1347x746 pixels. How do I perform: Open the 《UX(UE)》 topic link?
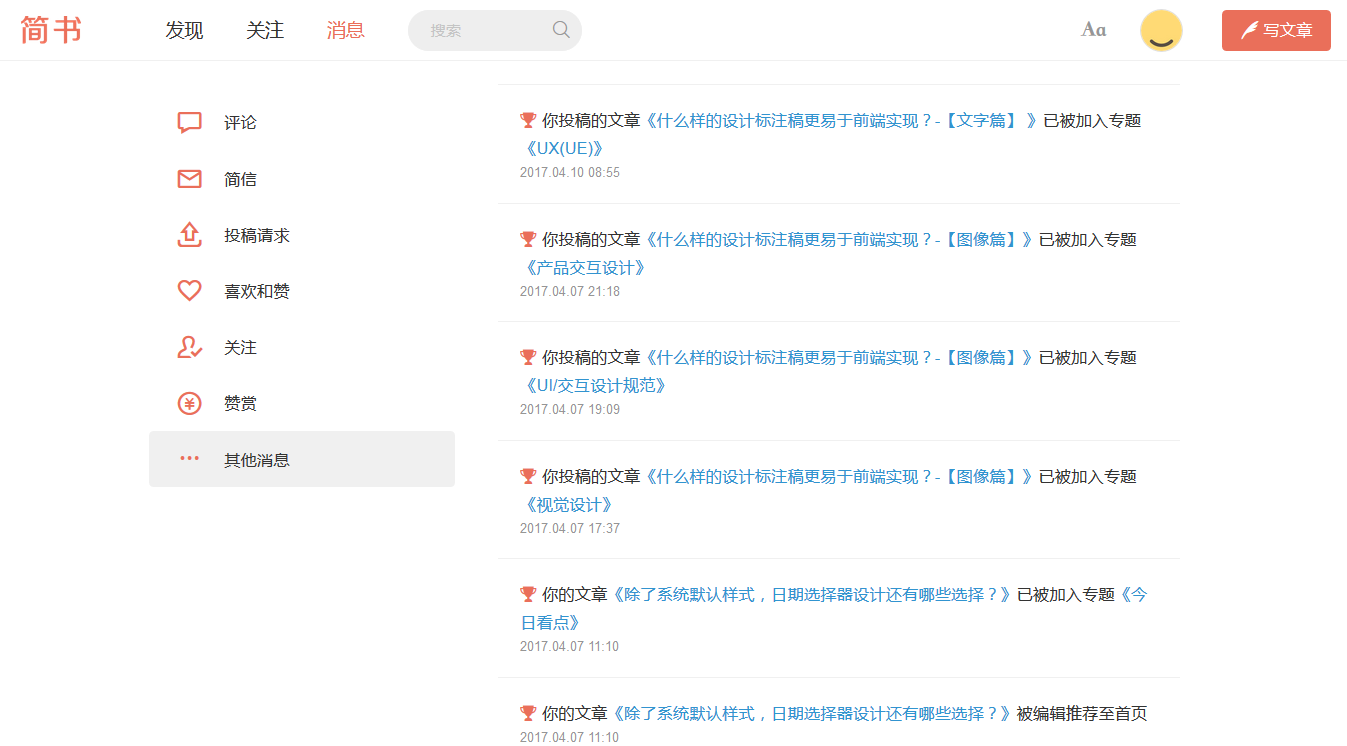click(565, 148)
